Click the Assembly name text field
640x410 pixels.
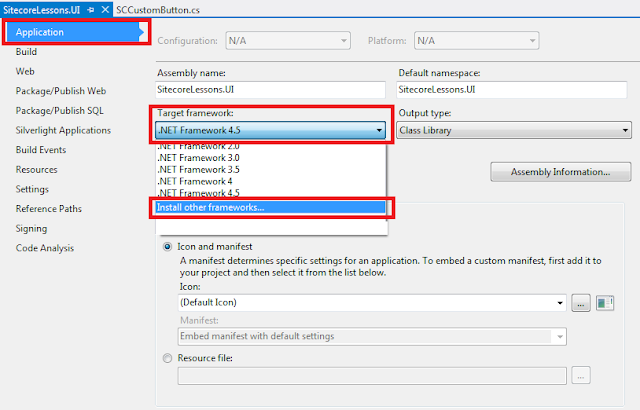point(270,90)
